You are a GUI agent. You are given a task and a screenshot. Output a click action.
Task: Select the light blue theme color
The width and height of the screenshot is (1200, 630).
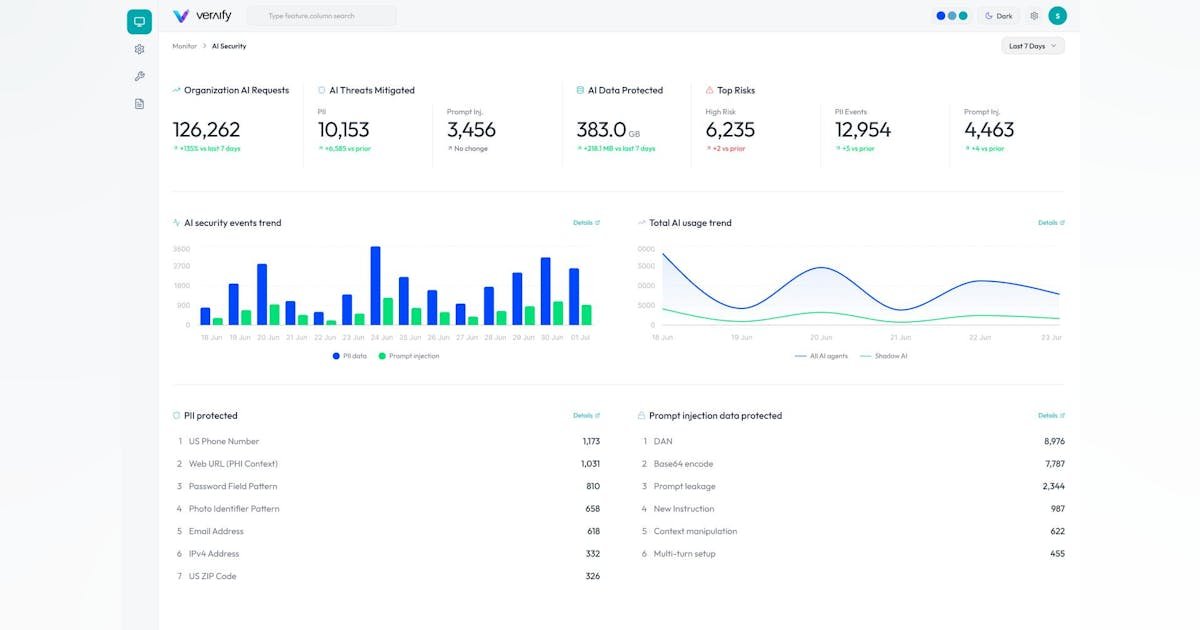coord(952,16)
